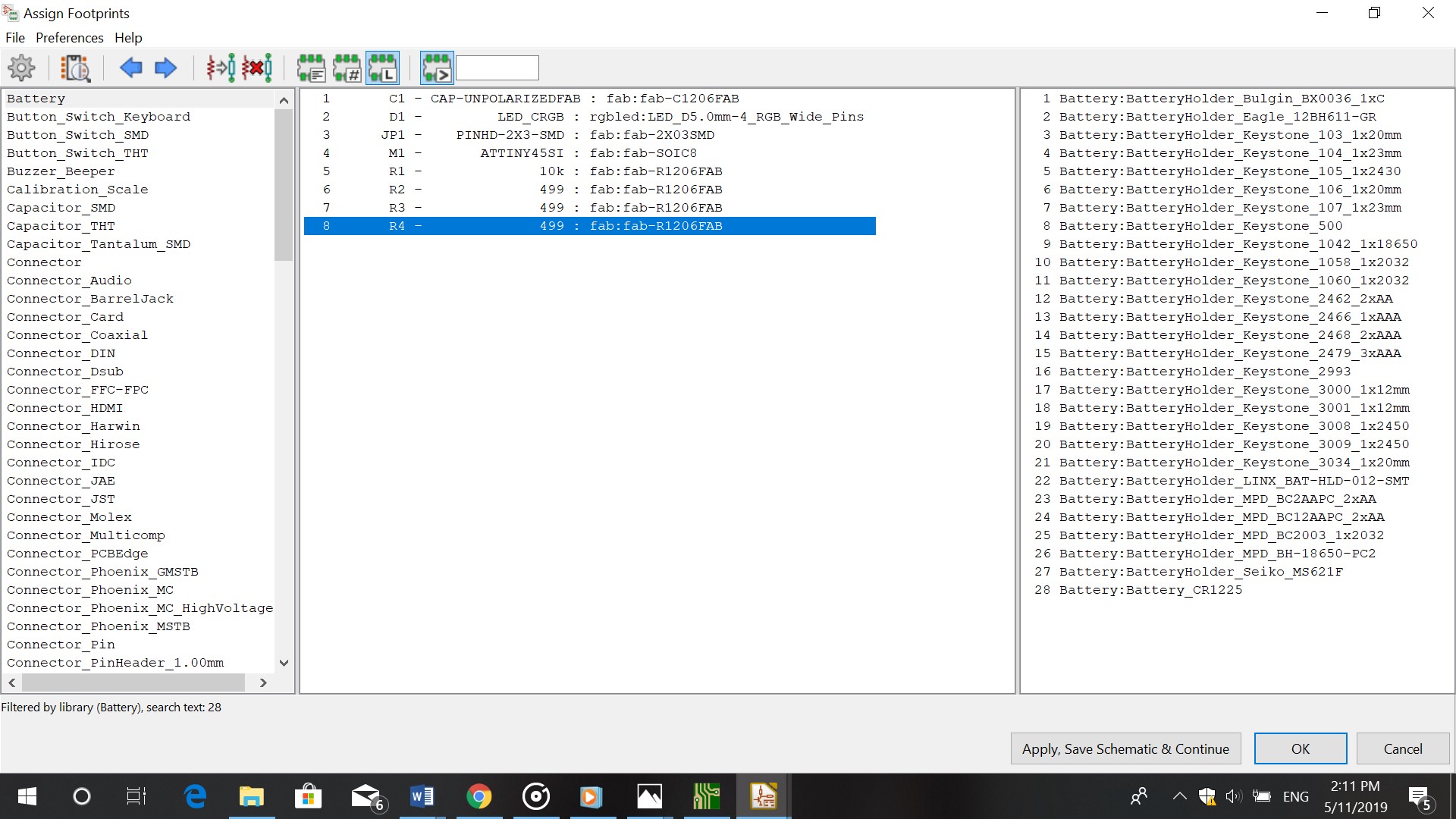Go to next unassociated component
Screen dimensions: 1456x819
[165, 68]
